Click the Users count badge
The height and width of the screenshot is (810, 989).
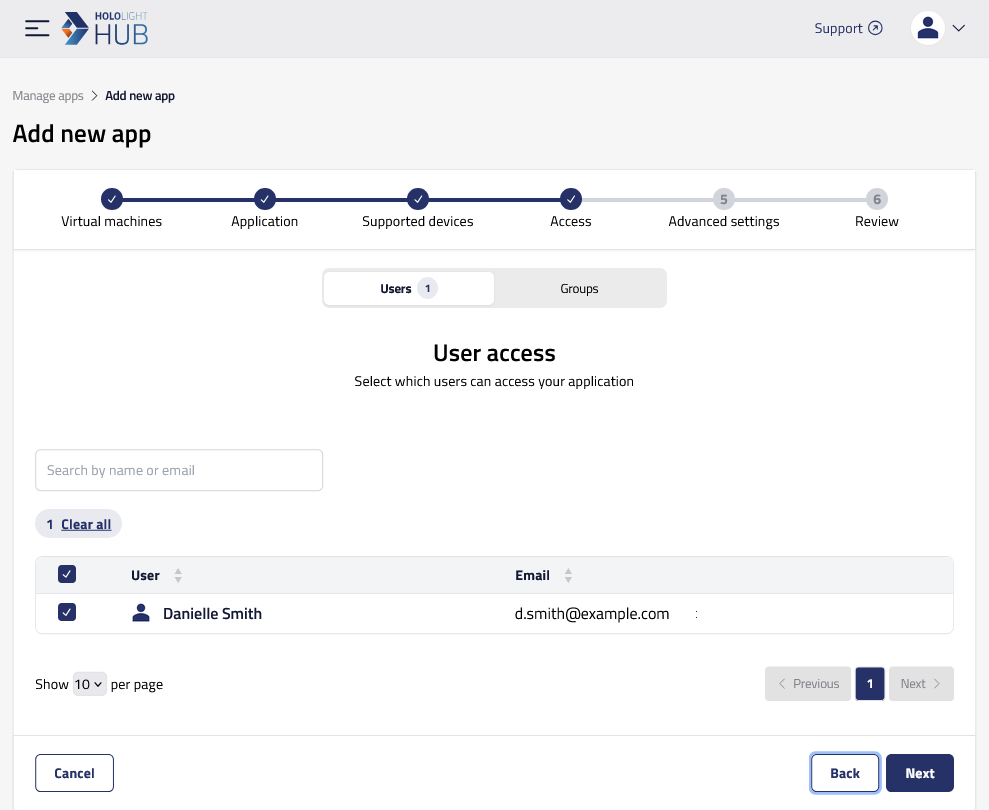[x=428, y=288]
